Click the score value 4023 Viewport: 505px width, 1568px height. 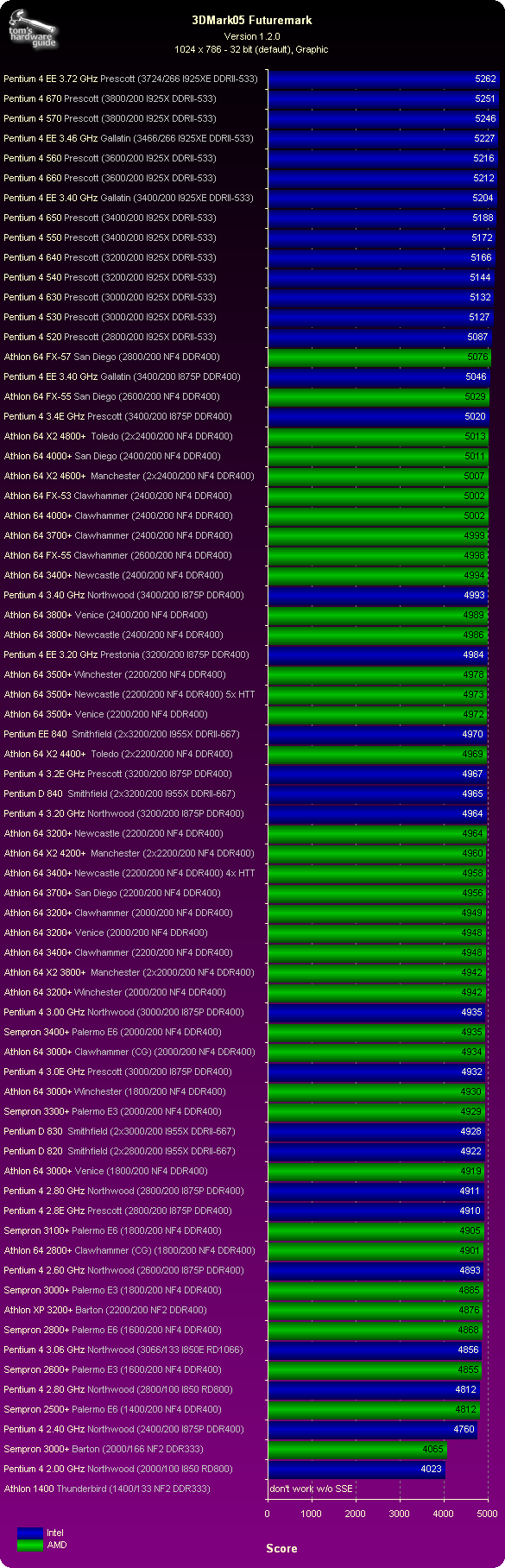pyautogui.click(x=431, y=1469)
